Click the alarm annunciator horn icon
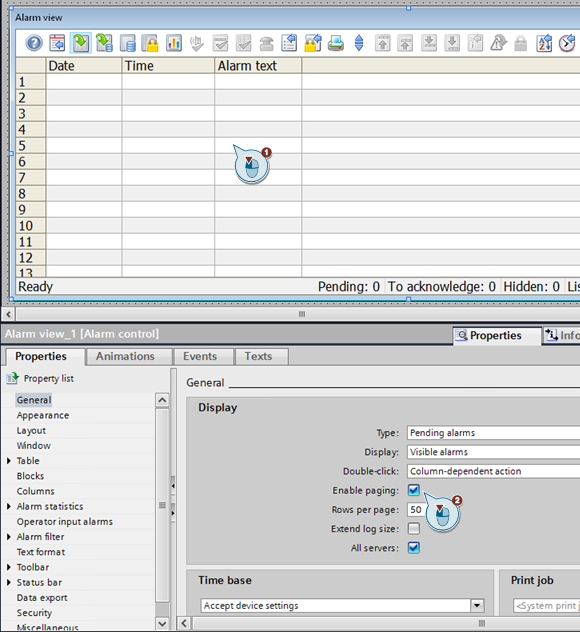This screenshot has width=580, height=632. pos(266,43)
